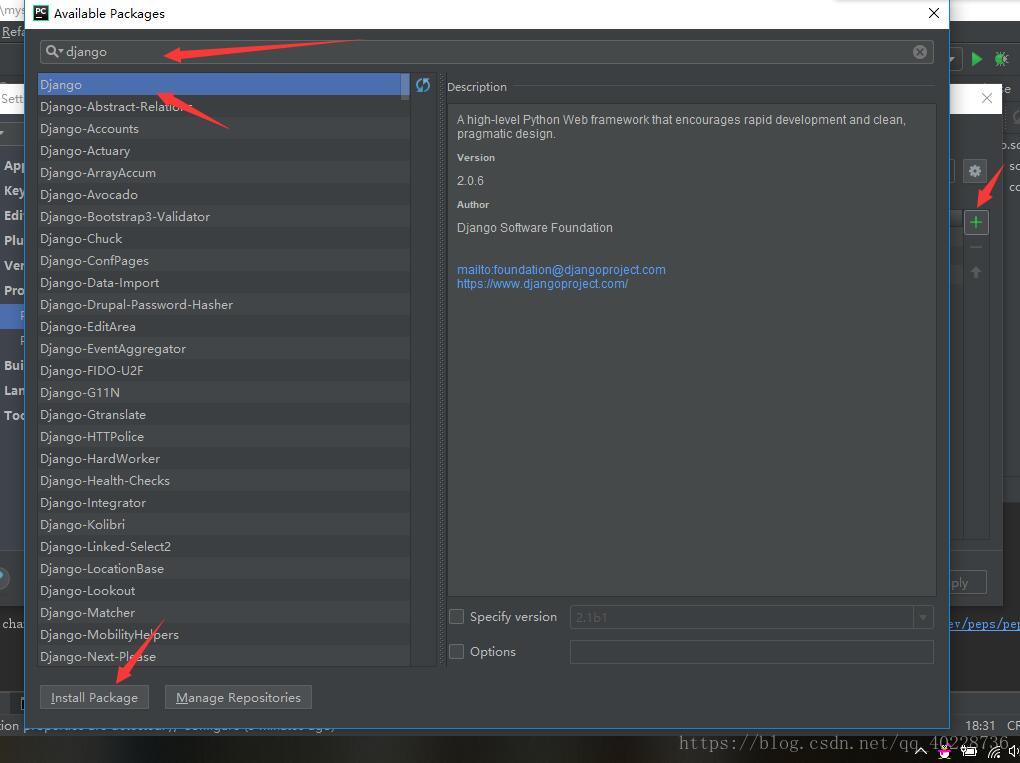Select Django-LocationBase package

(224, 569)
